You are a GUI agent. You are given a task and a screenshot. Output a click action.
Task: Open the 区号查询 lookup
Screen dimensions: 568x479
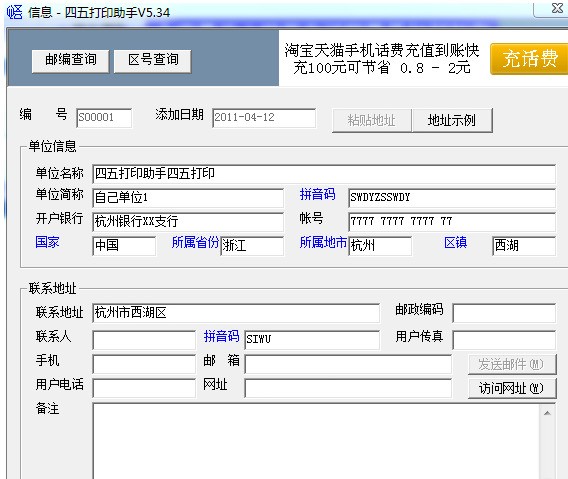(x=153, y=61)
